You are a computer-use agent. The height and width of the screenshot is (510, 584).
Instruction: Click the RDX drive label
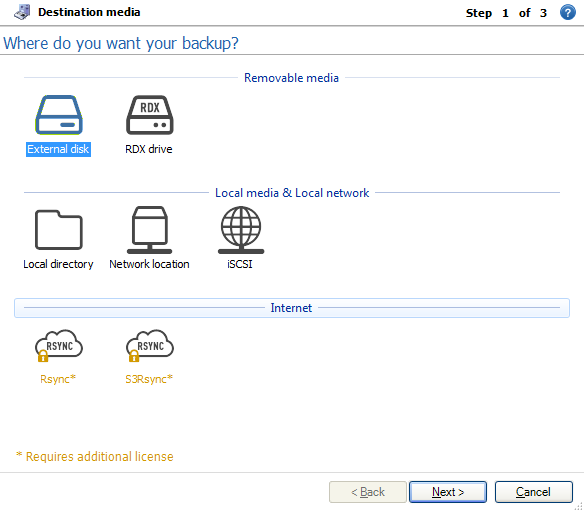click(149, 149)
